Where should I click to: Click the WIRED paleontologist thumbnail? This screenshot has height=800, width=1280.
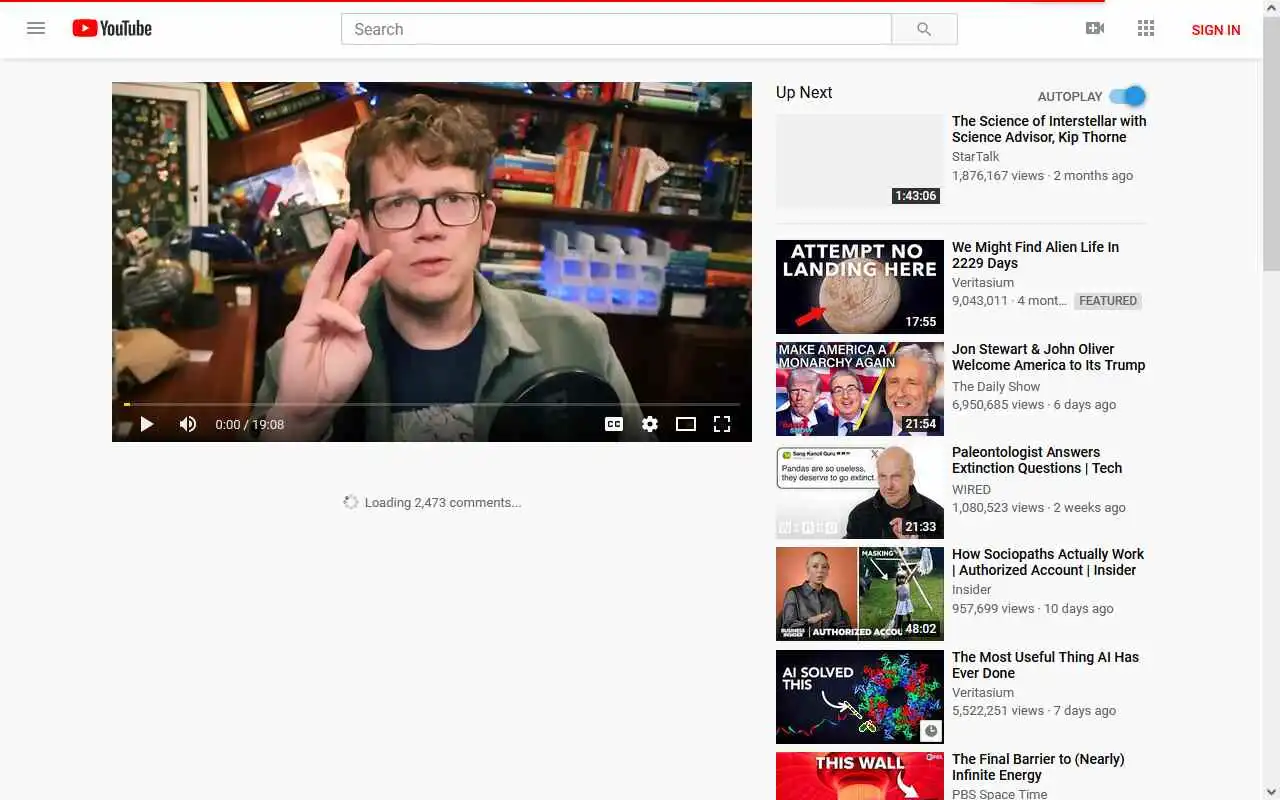tap(860, 492)
